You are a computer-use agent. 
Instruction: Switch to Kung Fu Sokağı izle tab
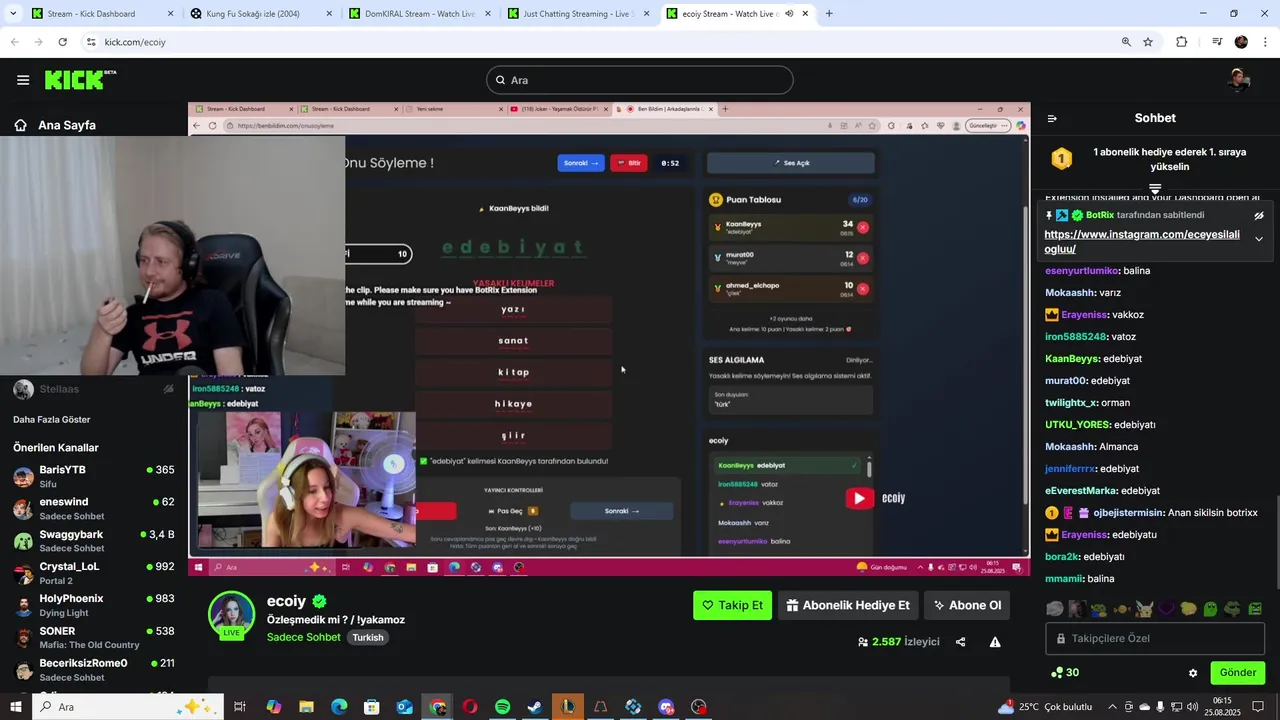pos(260,14)
